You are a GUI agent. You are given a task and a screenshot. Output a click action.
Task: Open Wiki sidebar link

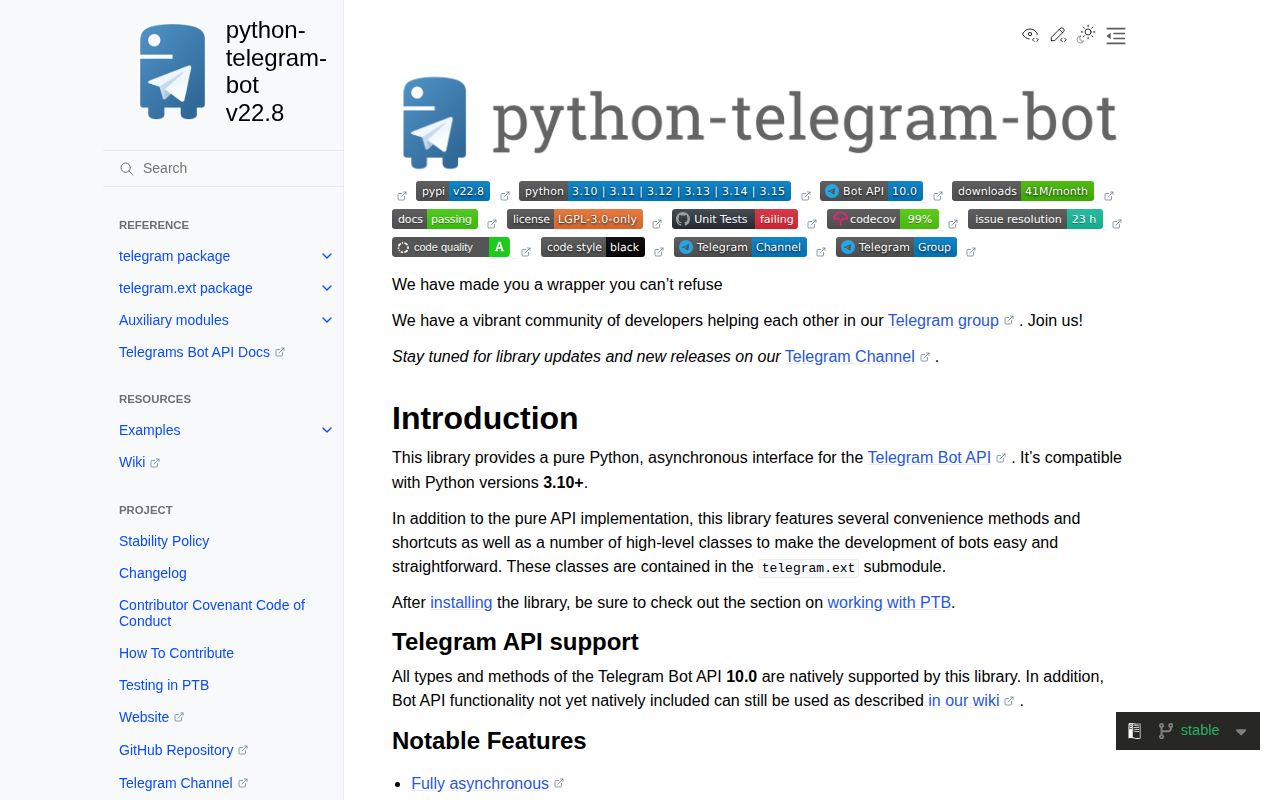click(139, 462)
